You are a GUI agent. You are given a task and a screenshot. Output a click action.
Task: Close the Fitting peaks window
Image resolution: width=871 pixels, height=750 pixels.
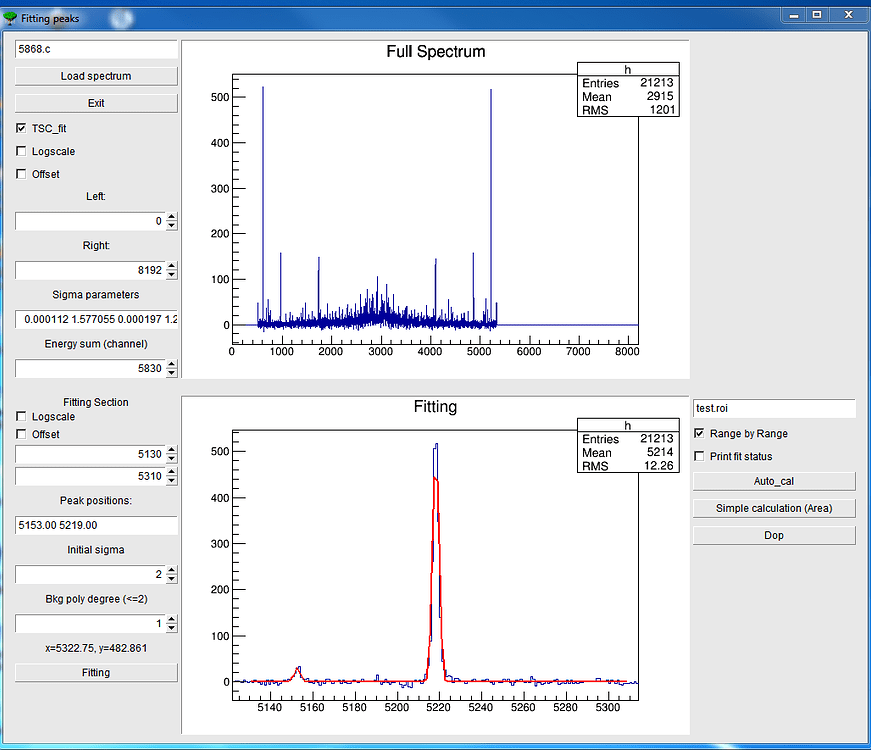tap(848, 15)
